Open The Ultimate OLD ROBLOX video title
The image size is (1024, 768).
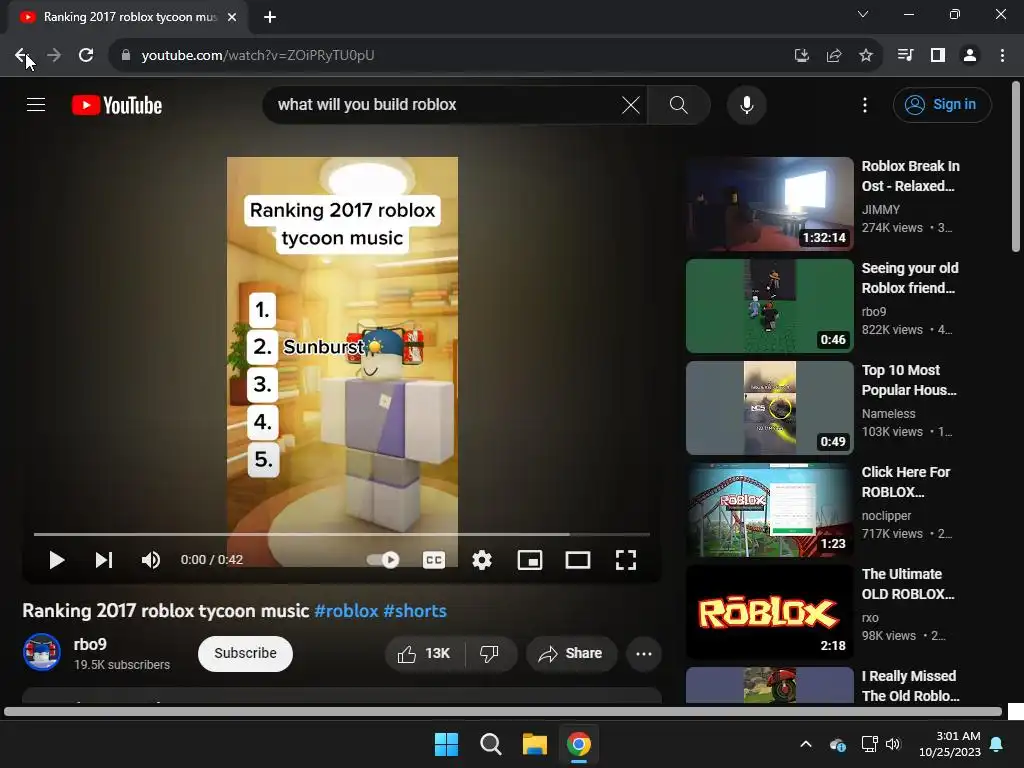pyautogui.click(x=908, y=584)
